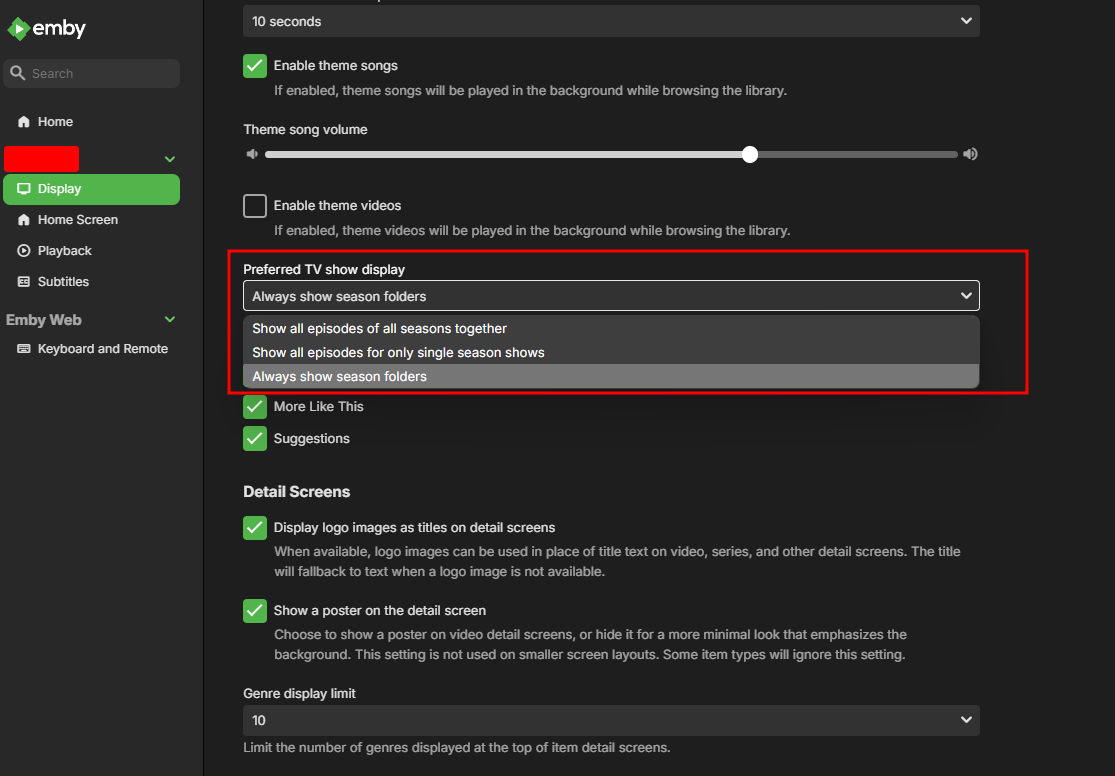The width and height of the screenshot is (1115, 776).
Task: Enable the theme videos checkbox
Action: point(255,206)
